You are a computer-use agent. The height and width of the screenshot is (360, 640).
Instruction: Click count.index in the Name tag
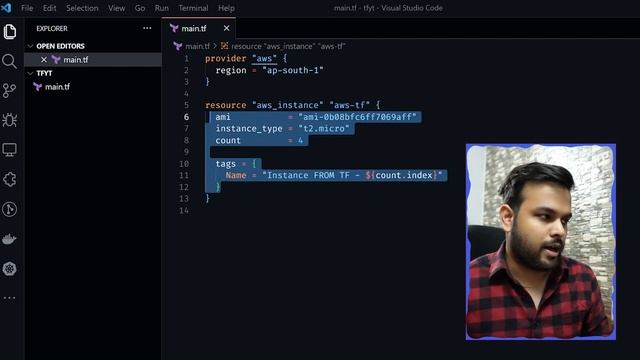(404, 175)
